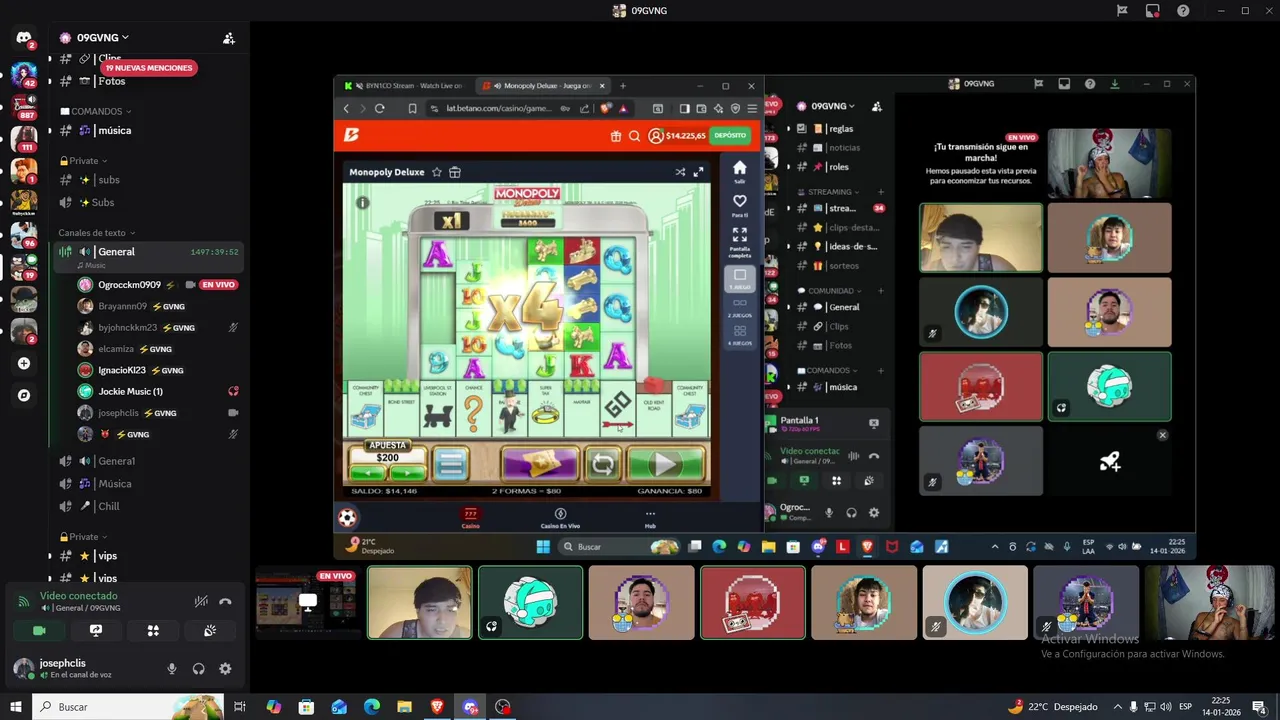Click the Salir home icon in game sidebar

739,172
